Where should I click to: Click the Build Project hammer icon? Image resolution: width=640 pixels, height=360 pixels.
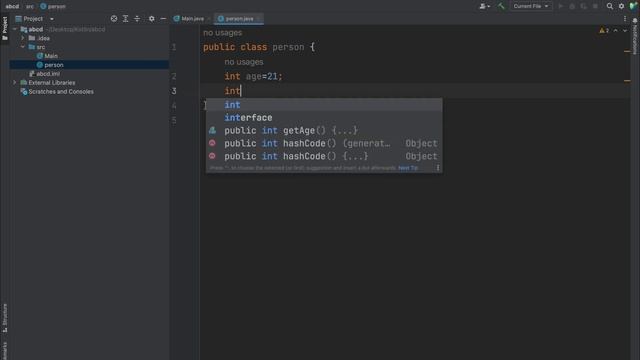point(501,6)
